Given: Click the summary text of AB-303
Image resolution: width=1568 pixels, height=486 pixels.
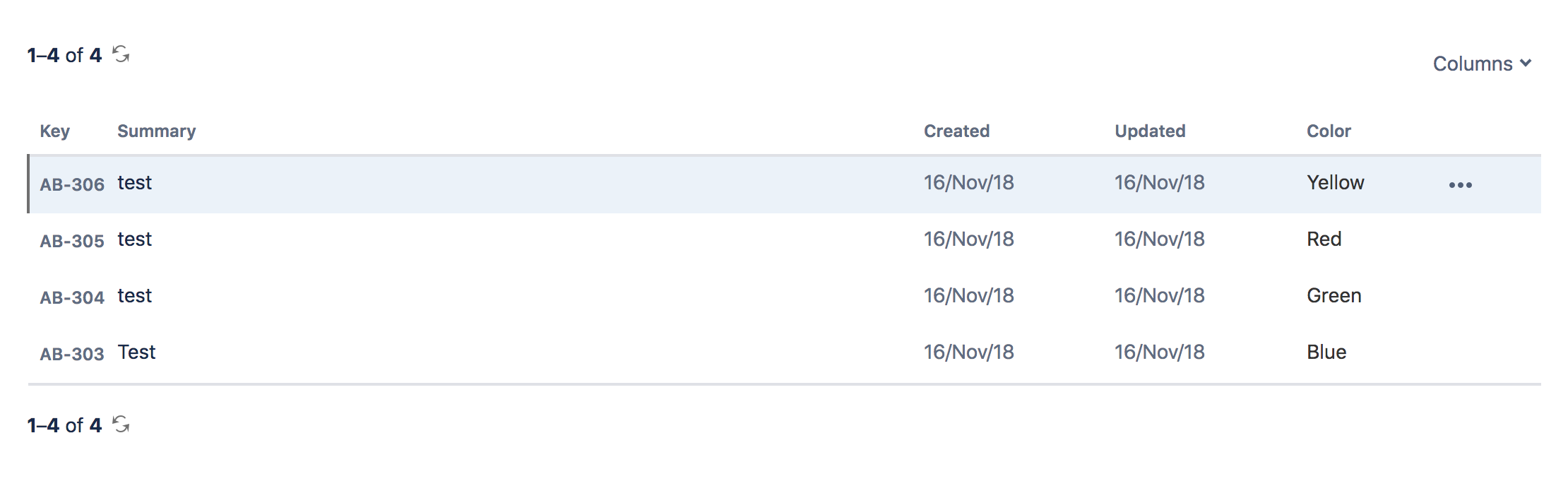Looking at the screenshot, I should pyautogui.click(x=136, y=352).
